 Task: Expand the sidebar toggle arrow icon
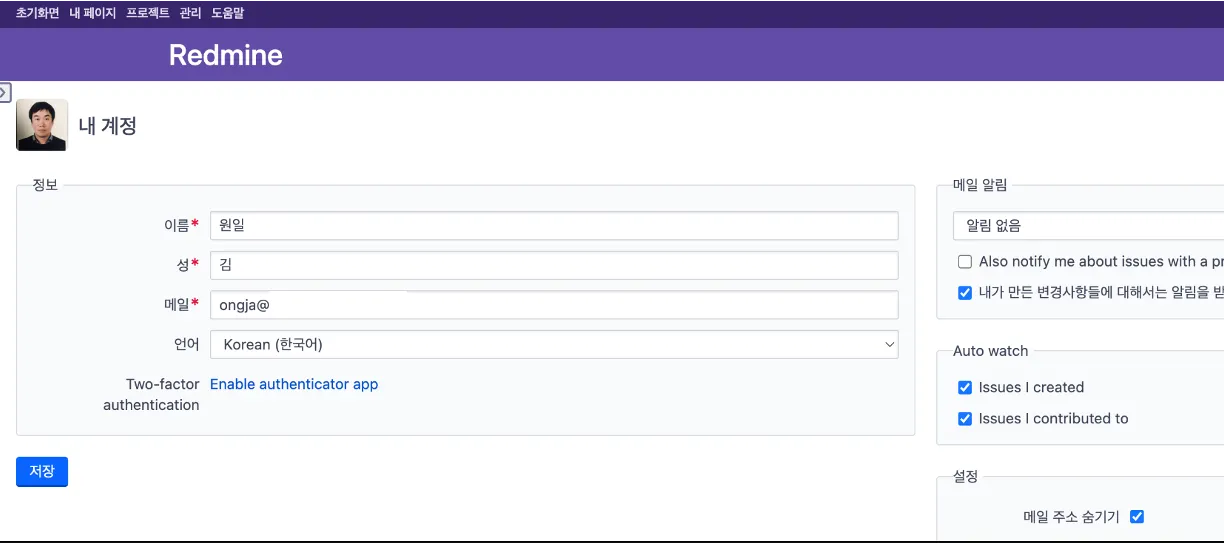4,93
